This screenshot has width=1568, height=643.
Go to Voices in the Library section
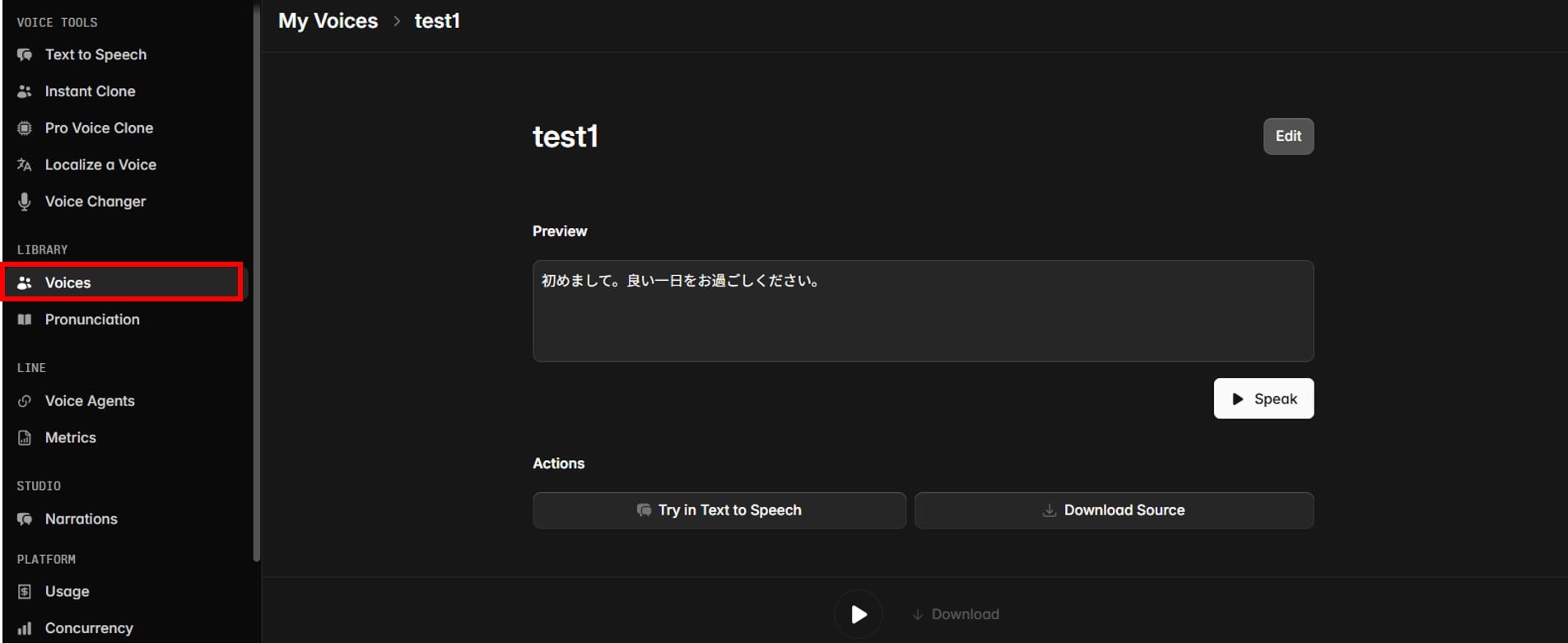tap(67, 283)
